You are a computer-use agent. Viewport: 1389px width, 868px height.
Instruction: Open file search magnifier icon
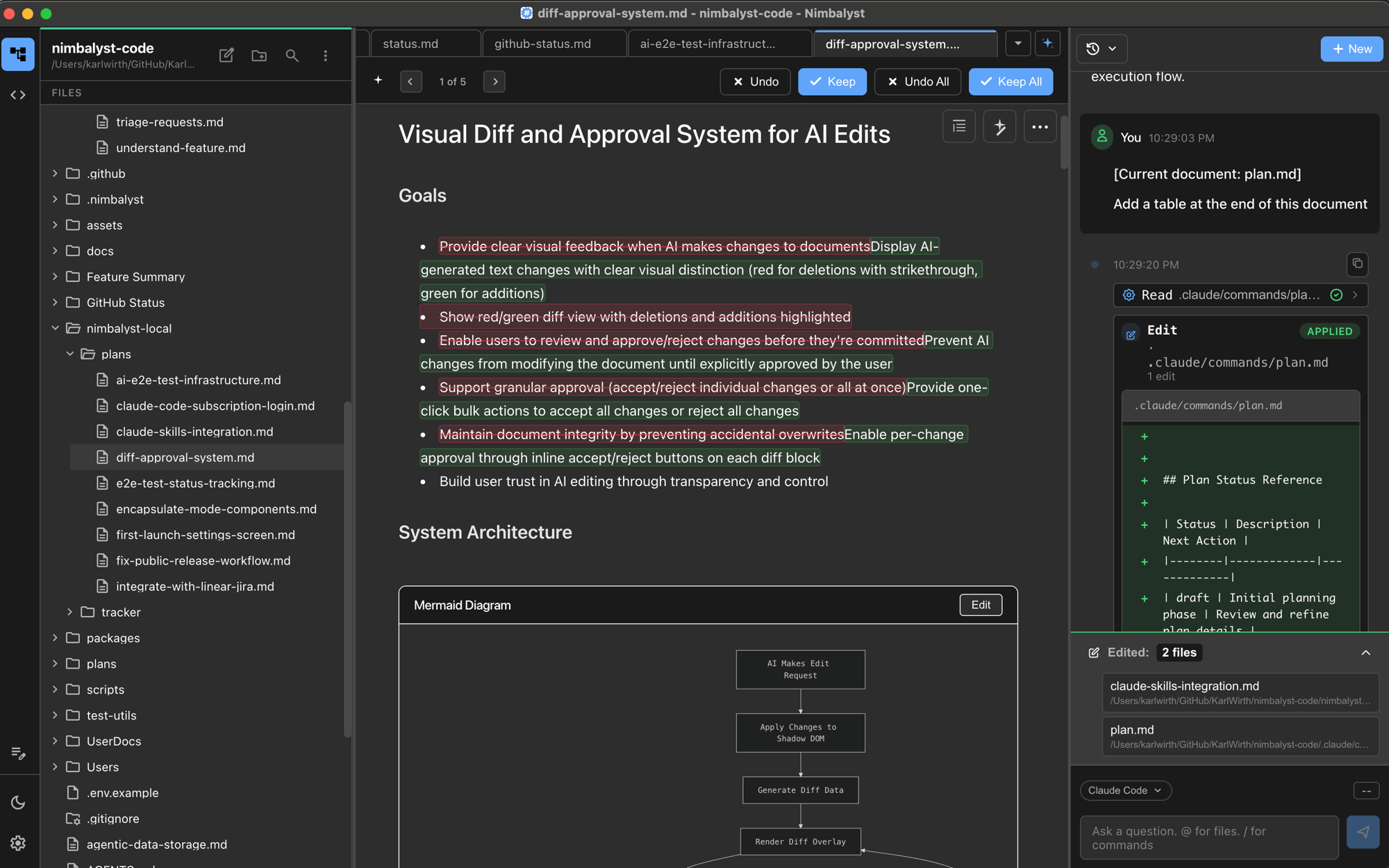[x=292, y=56]
